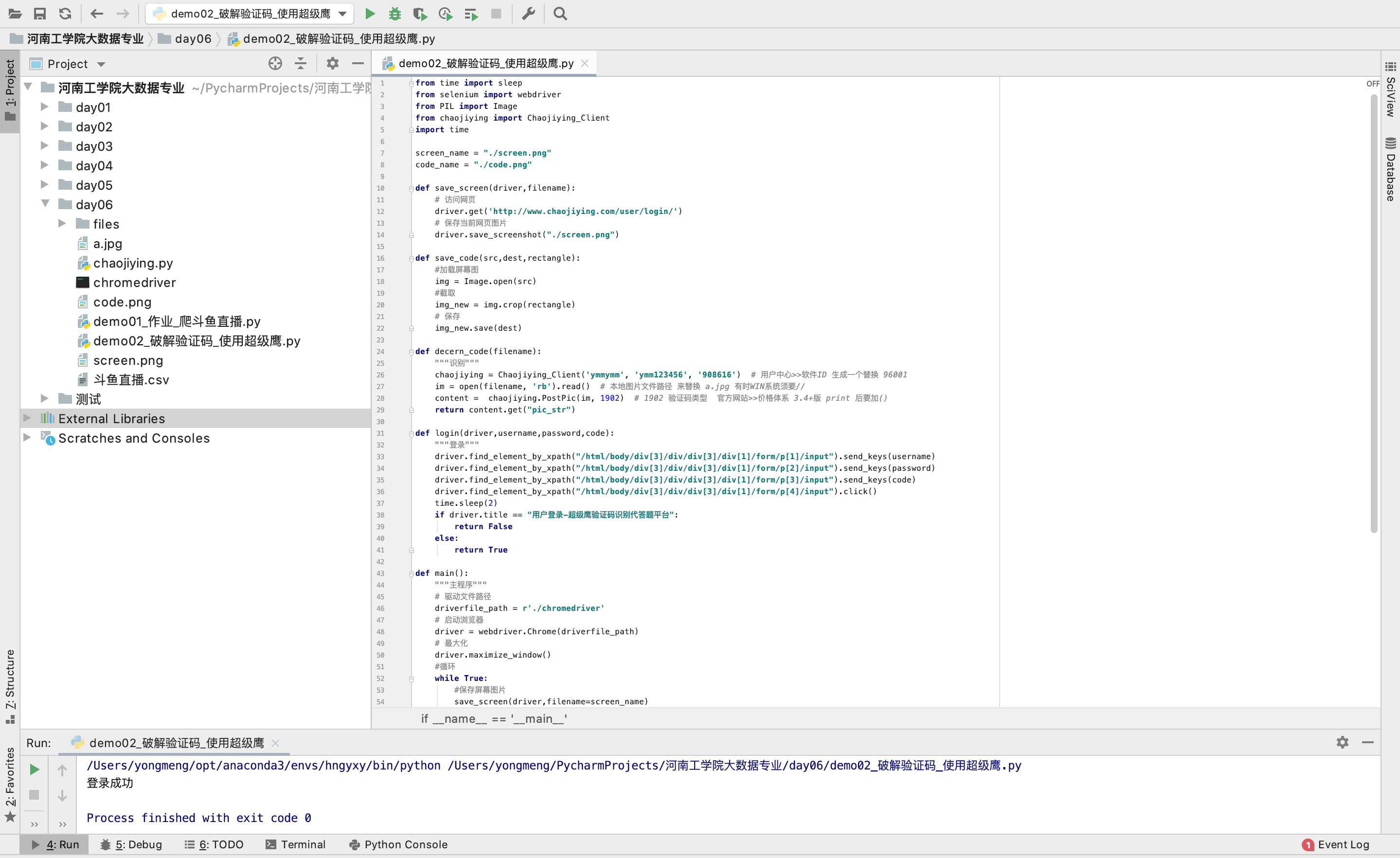The width and height of the screenshot is (1400, 858).
Task: Select file in project via locate icon
Action: pyautogui.click(x=274, y=63)
